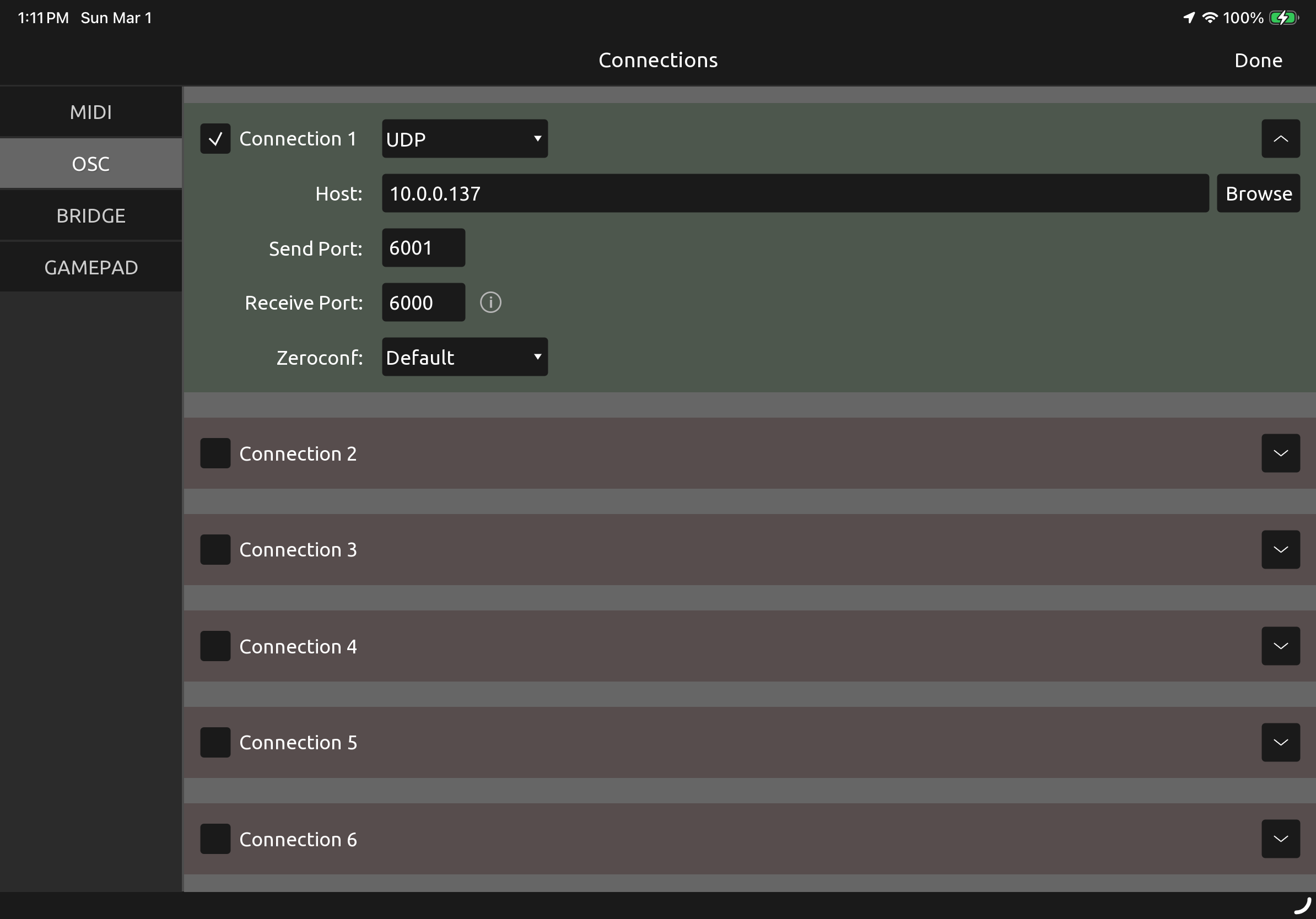Collapse Connection 1 with the up chevron
Image resolution: width=1316 pixels, height=919 pixels.
point(1280,139)
